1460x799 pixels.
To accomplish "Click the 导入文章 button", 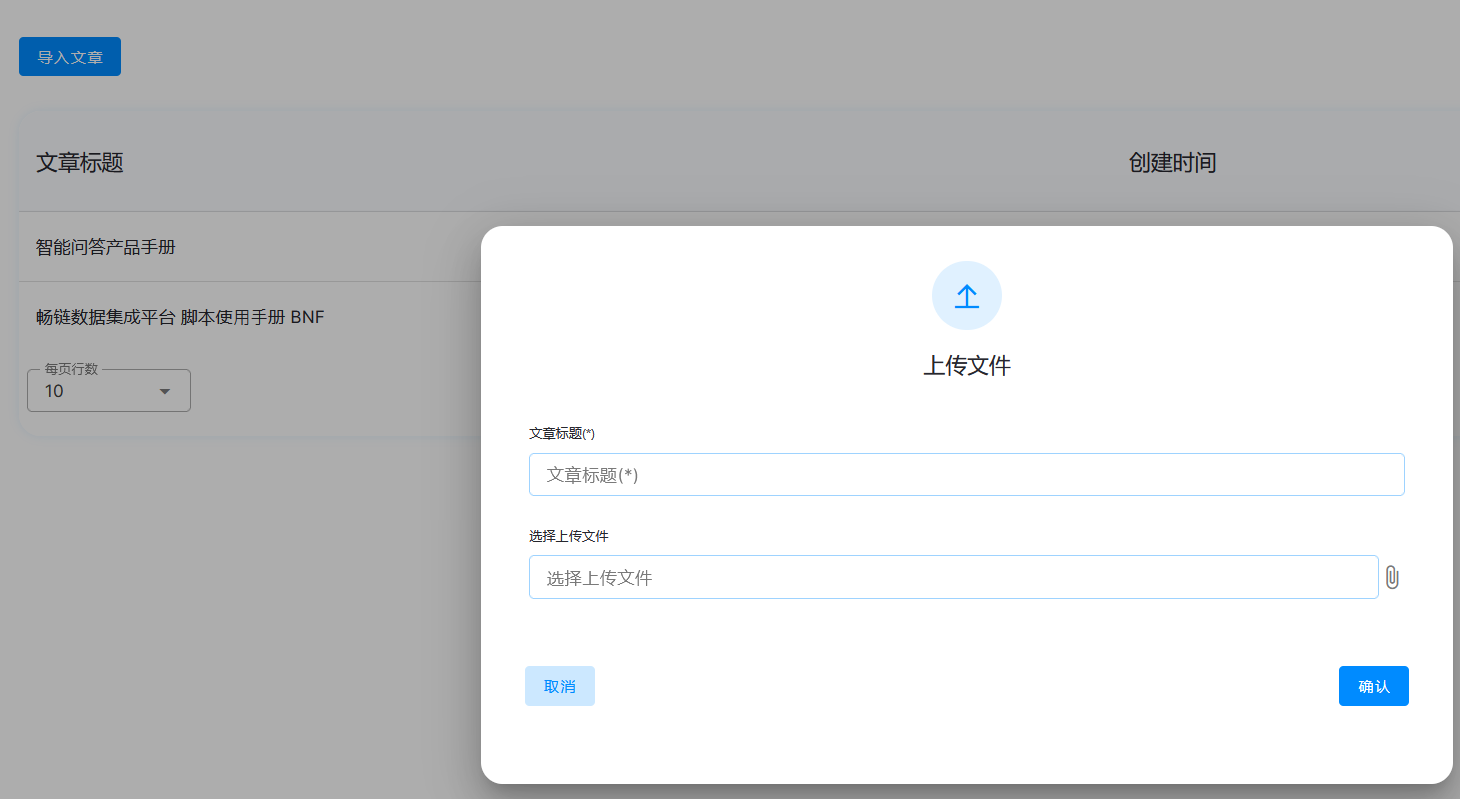I will 70,57.
